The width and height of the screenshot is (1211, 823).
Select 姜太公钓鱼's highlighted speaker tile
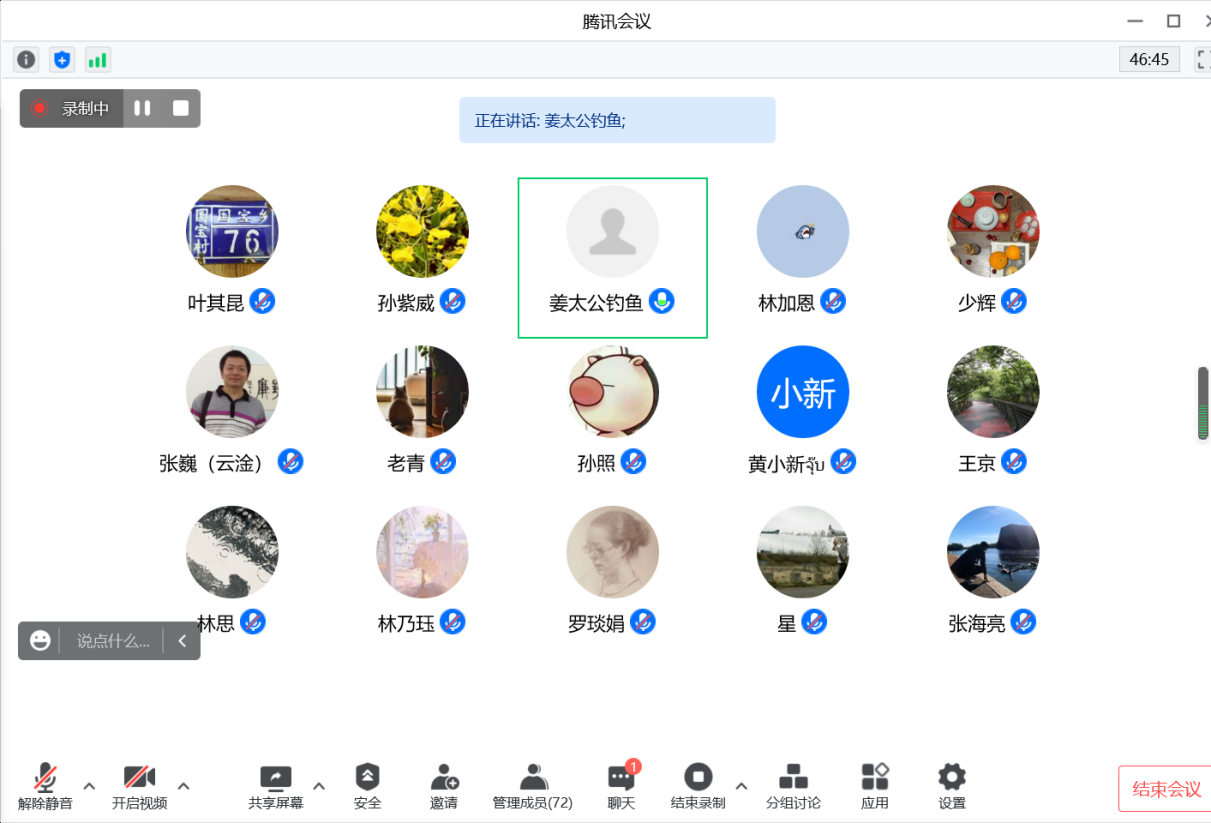pos(613,258)
